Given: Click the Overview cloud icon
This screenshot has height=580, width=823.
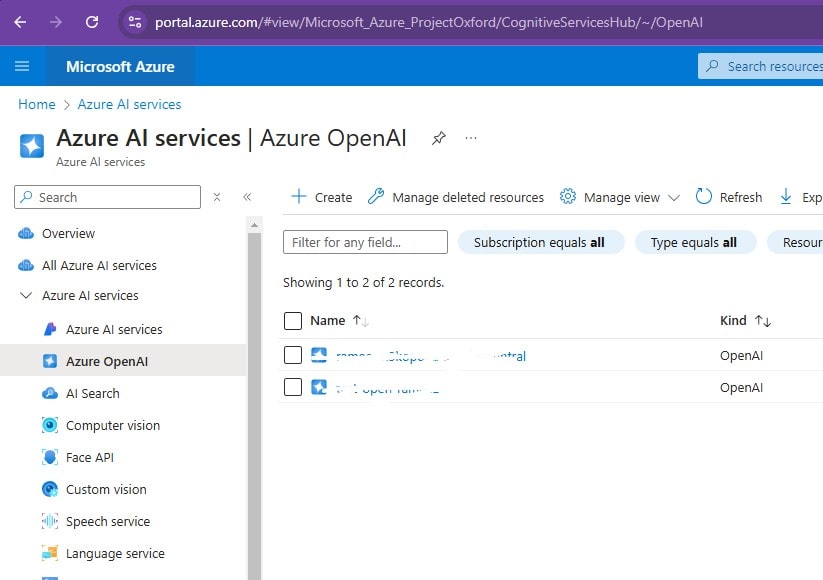Looking at the screenshot, I should point(26,234).
